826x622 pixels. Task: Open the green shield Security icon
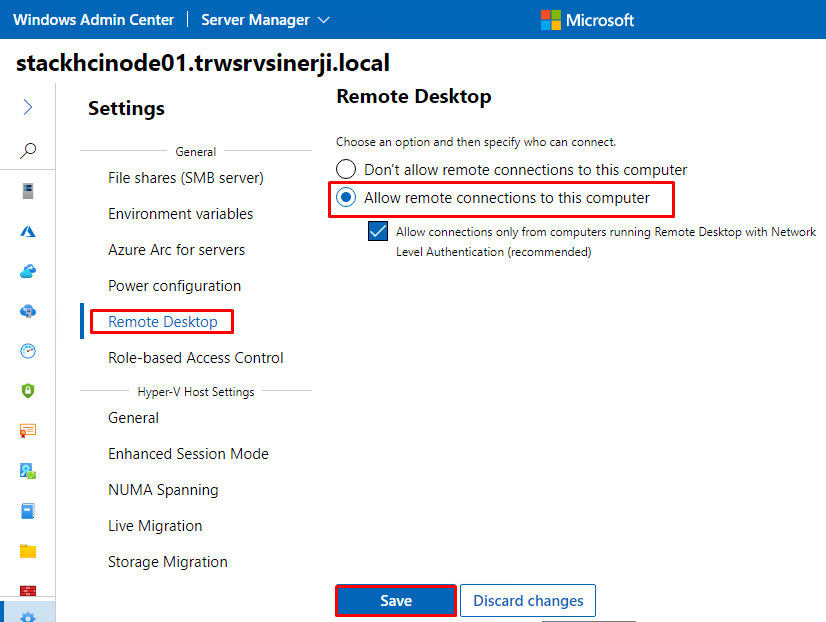click(28, 391)
